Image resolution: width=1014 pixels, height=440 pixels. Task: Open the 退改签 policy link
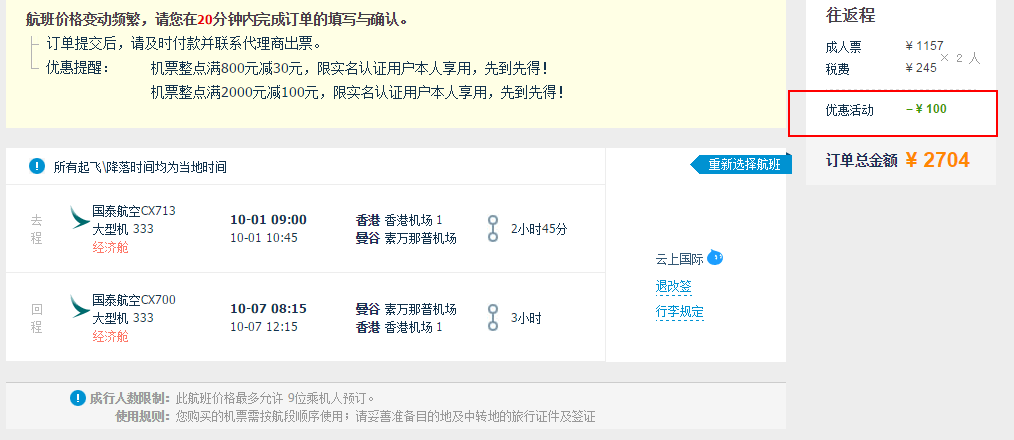(673, 286)
